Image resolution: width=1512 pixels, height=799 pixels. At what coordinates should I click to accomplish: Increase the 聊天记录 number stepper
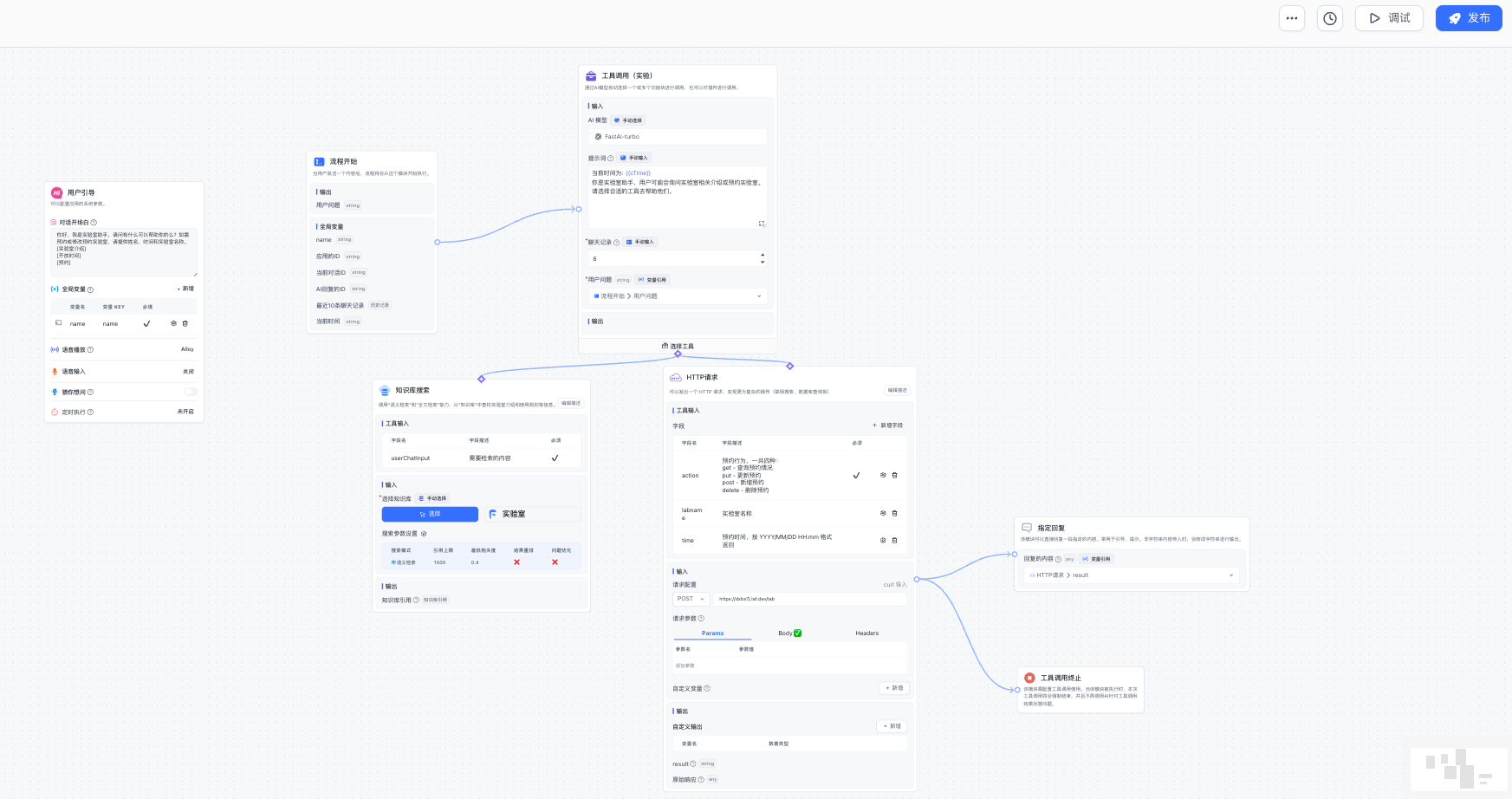pyautogui.click(x=762, y=255)
